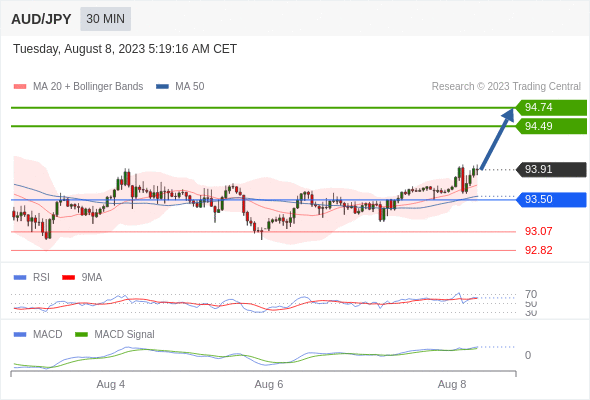Click the green 94.74 resistance price tag
The image size is (590, 400).
pos(551,108)
